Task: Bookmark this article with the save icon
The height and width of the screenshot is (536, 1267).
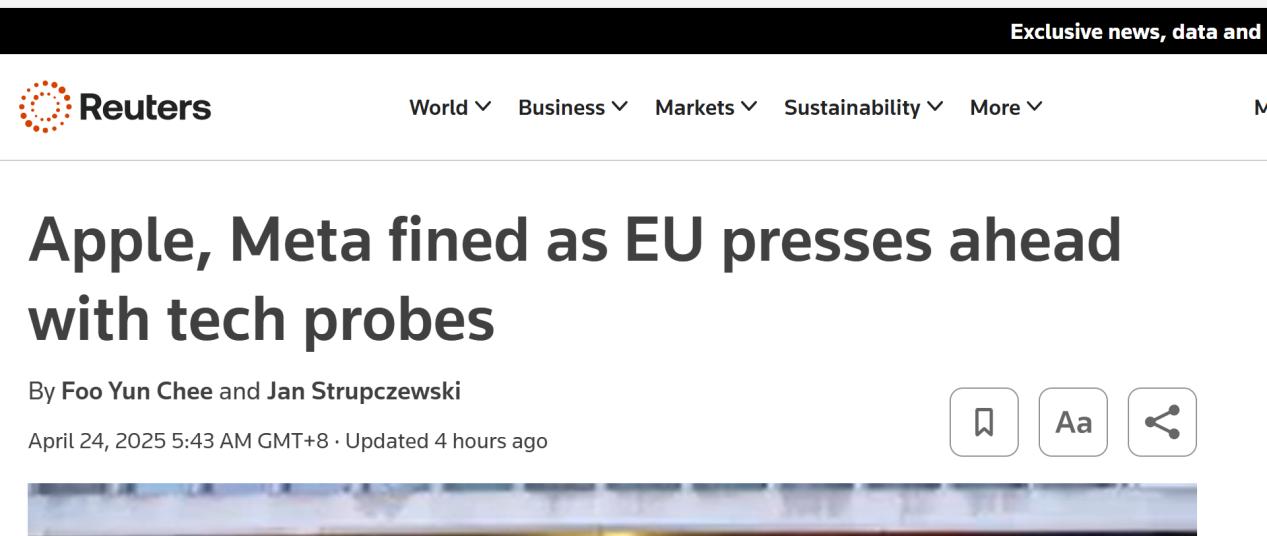Action: pyautogui.click(x=984, y=422)
